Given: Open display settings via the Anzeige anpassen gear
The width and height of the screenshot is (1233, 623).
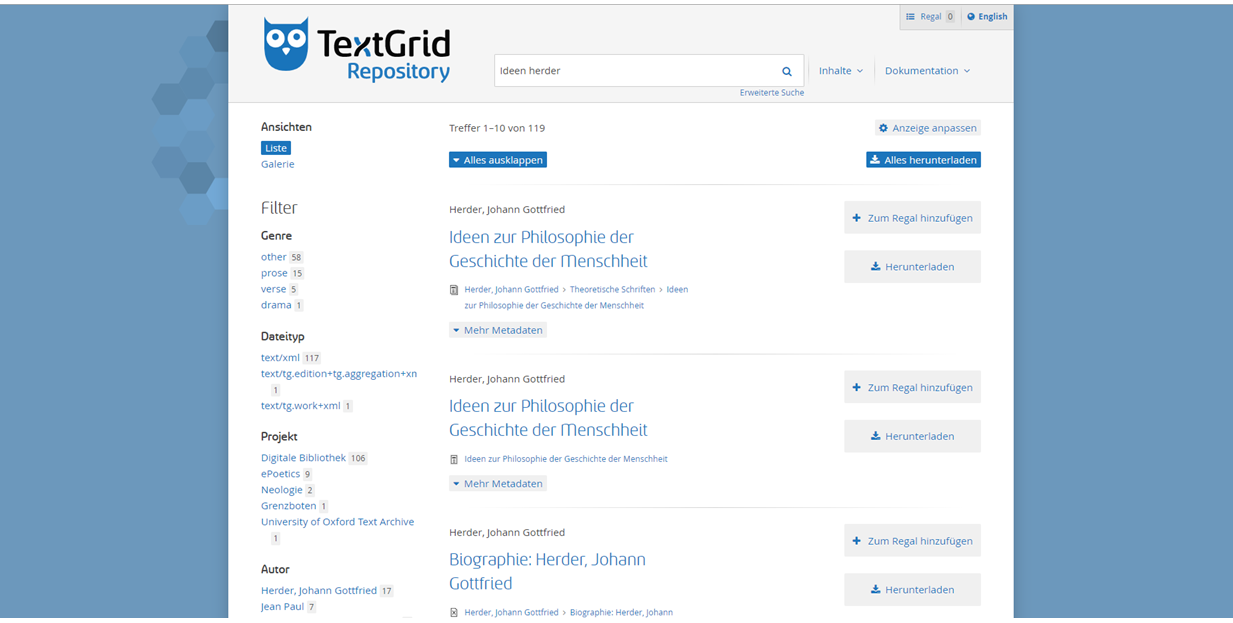Looking at the screenshot, I should 883,128.
